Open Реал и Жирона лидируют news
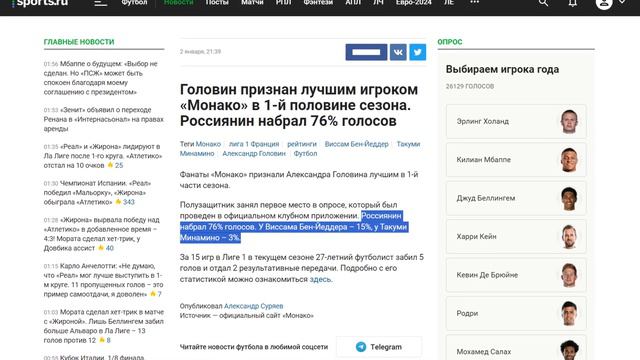This screenshot has width=640, height=360. [103, 156]
